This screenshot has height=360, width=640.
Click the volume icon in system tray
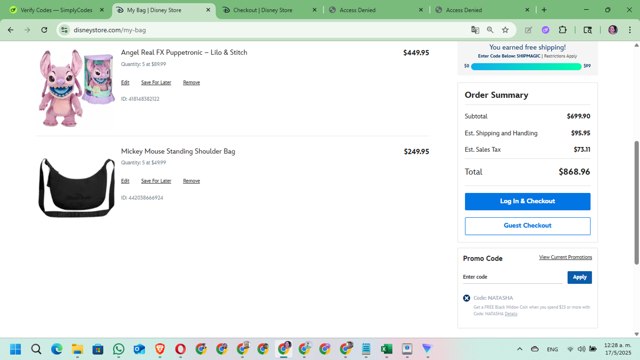[x=582, y=349]
